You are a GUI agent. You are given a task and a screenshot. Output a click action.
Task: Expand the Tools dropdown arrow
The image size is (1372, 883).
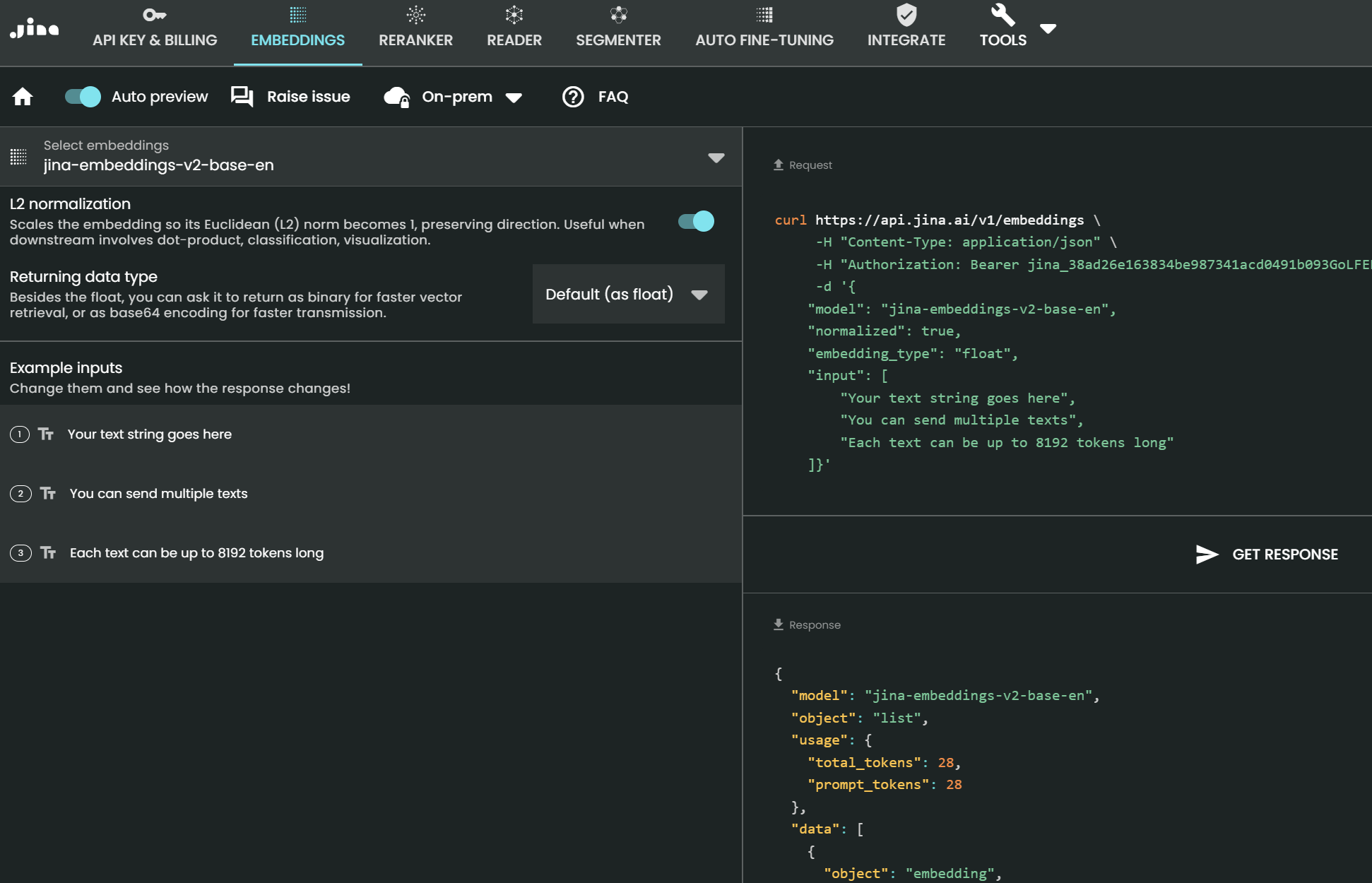[x=1048, y=28]
